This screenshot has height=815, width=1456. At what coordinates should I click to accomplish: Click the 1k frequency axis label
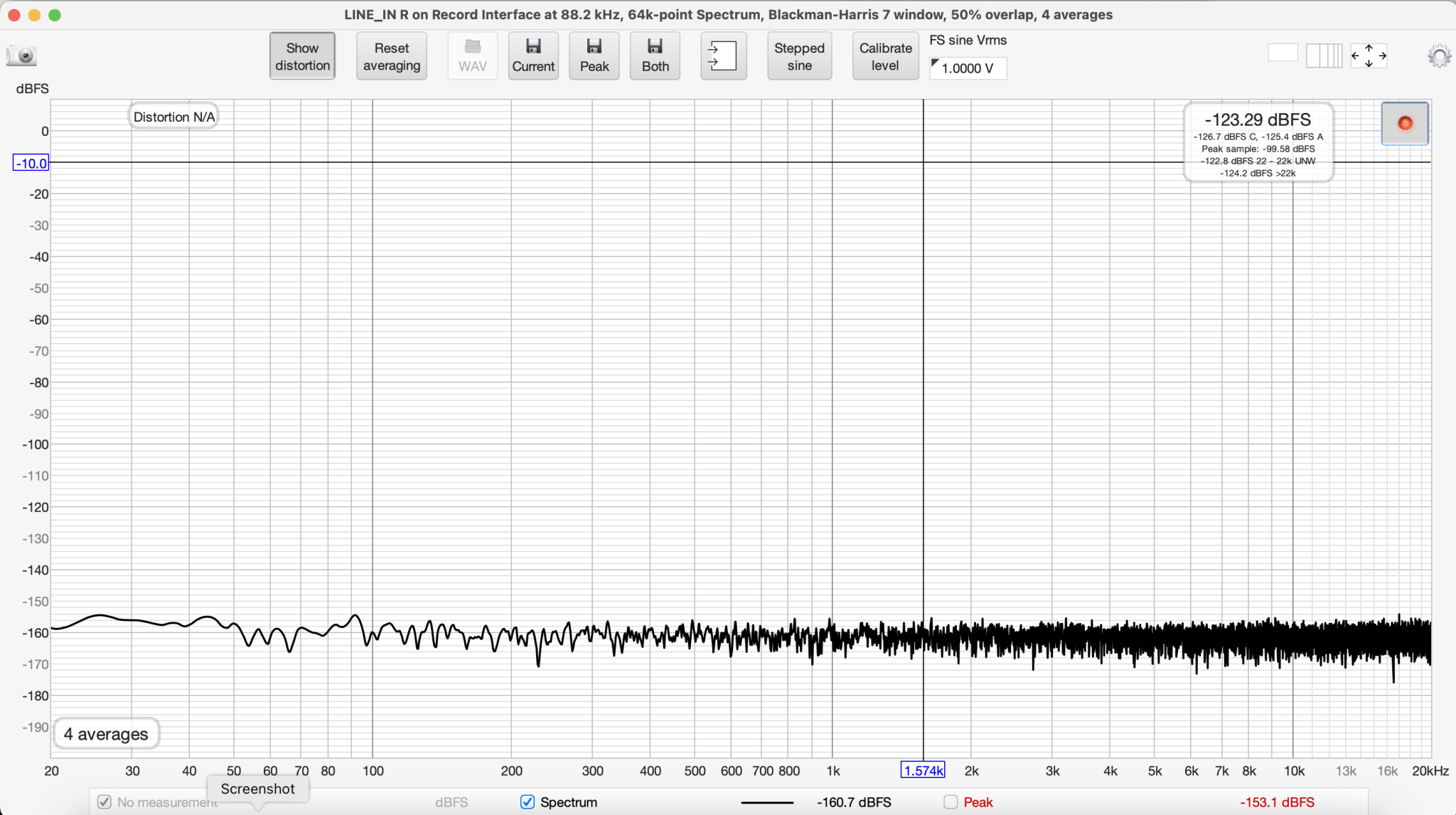point(833,771)
